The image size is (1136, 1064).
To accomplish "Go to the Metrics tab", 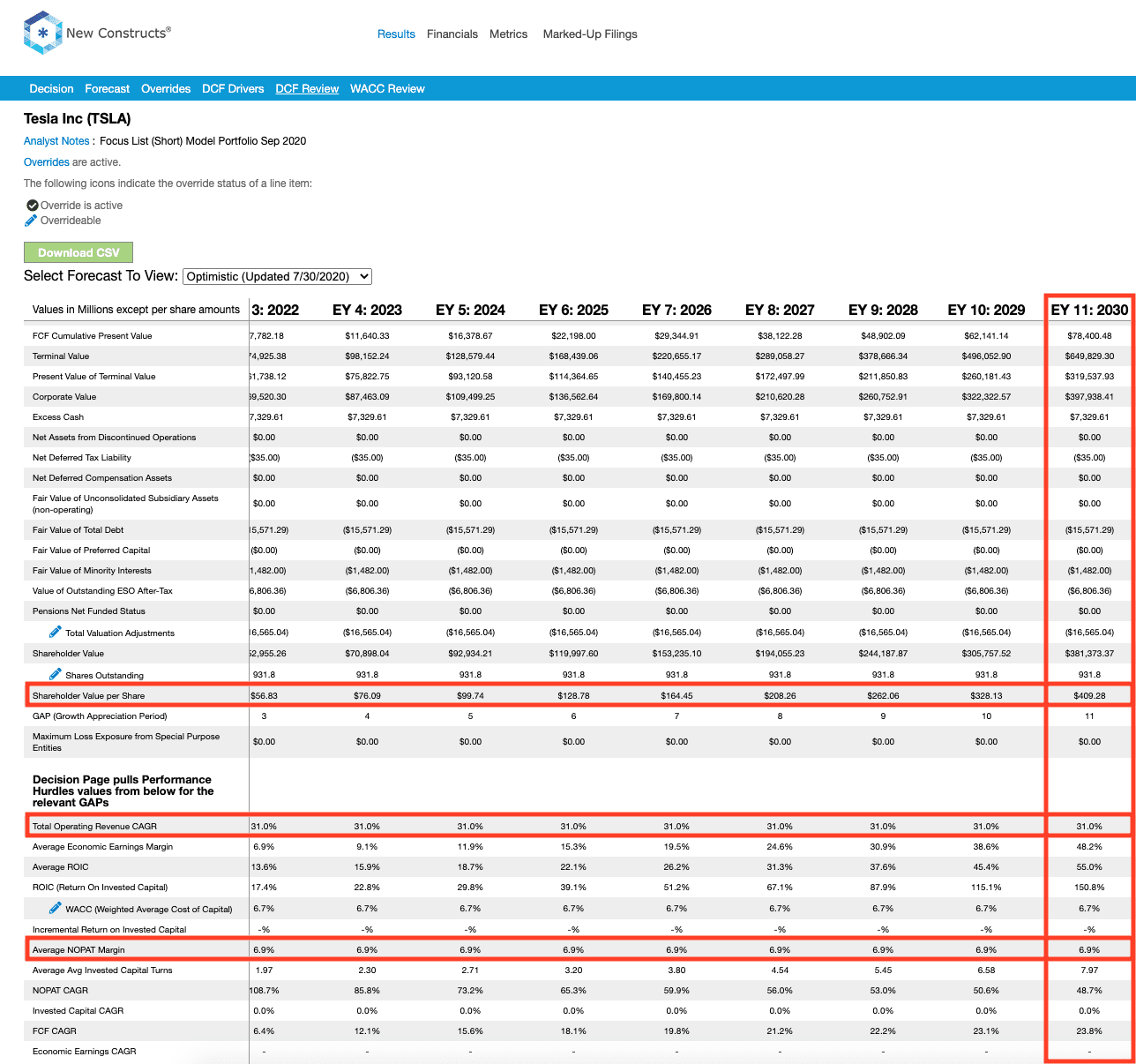I will click(x=508, y=34).
